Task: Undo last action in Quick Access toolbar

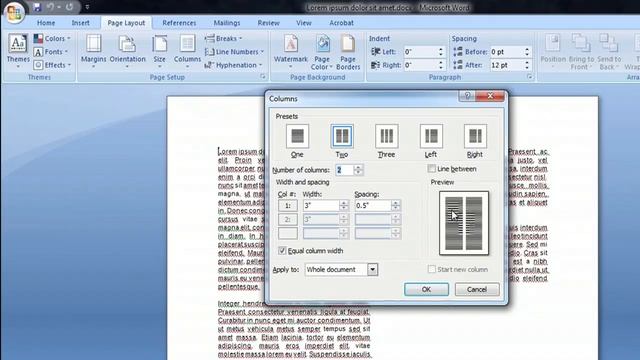Action: 51,7
